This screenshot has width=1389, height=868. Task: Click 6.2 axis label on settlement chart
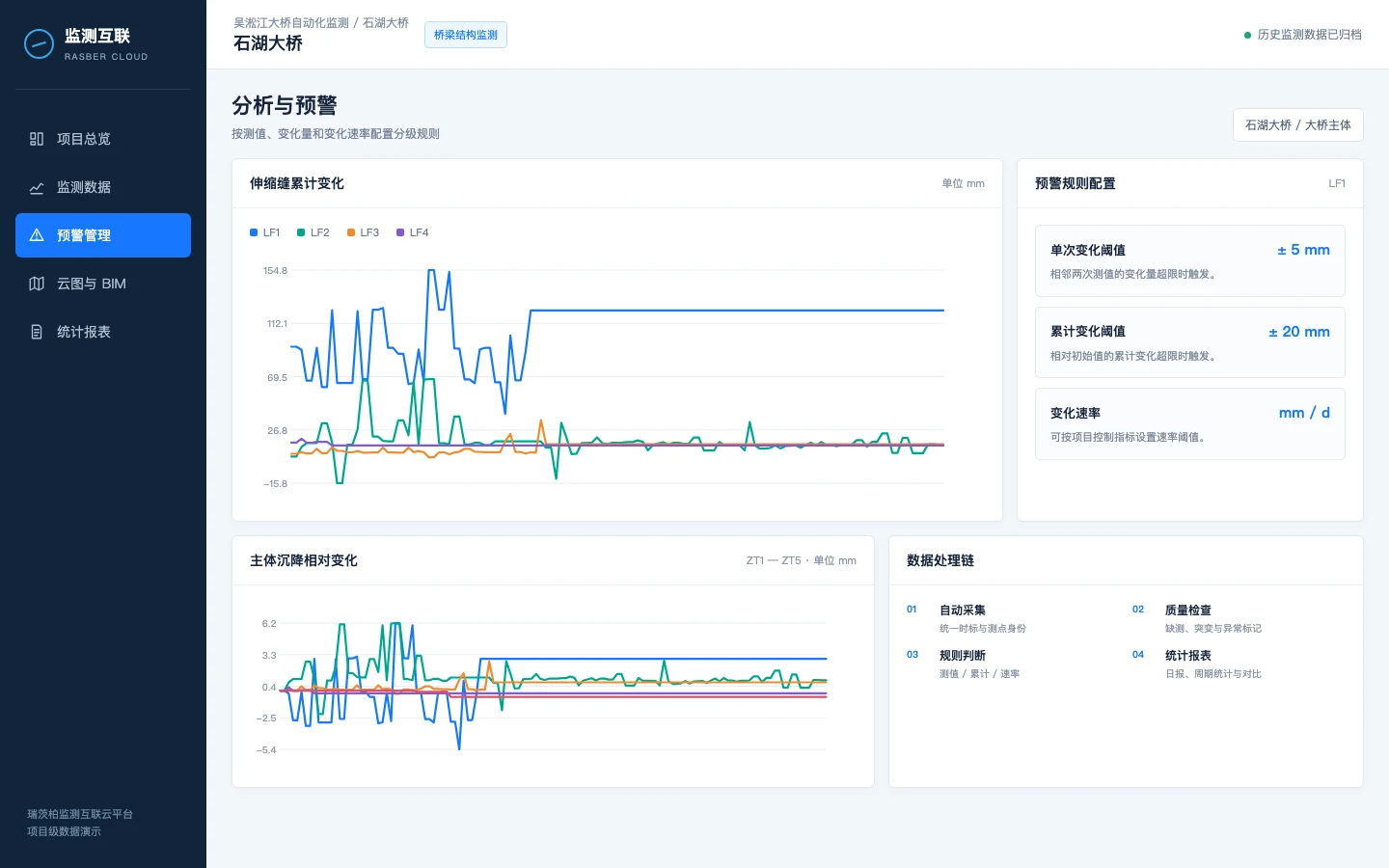point(269,624)
